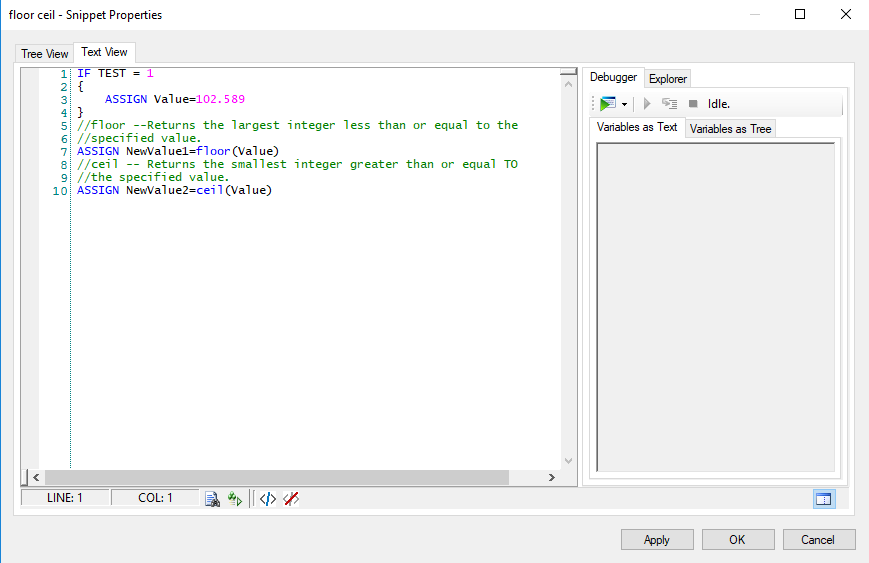The height and width of the screenshot is (563, 869).
Task: Click line number 10 in the gutter
Action: tap(60, 191)
